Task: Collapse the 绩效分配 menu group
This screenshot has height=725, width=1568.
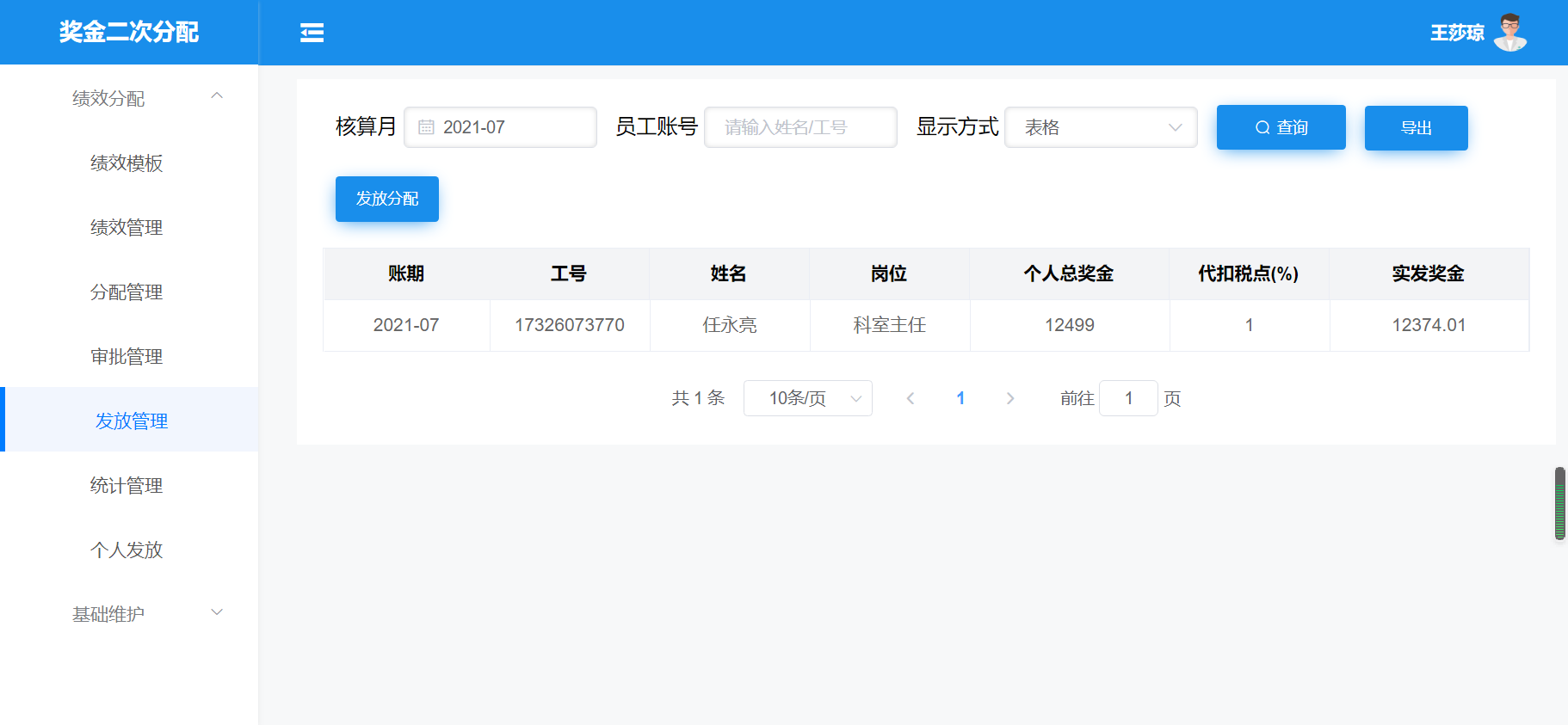Action: [x=129, y=98]
